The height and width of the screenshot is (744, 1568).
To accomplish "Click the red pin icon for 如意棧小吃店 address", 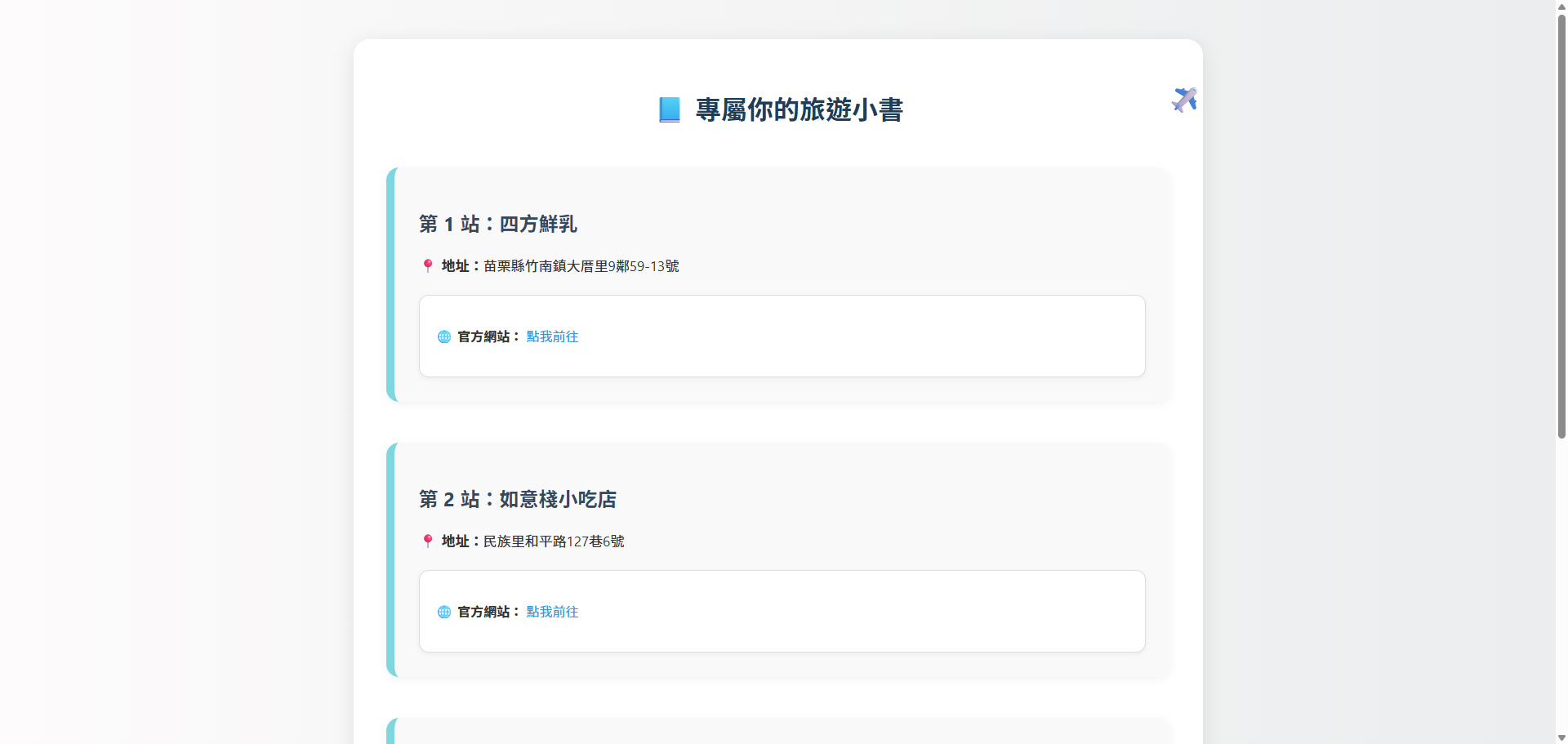I will click(x=427, y=541).
